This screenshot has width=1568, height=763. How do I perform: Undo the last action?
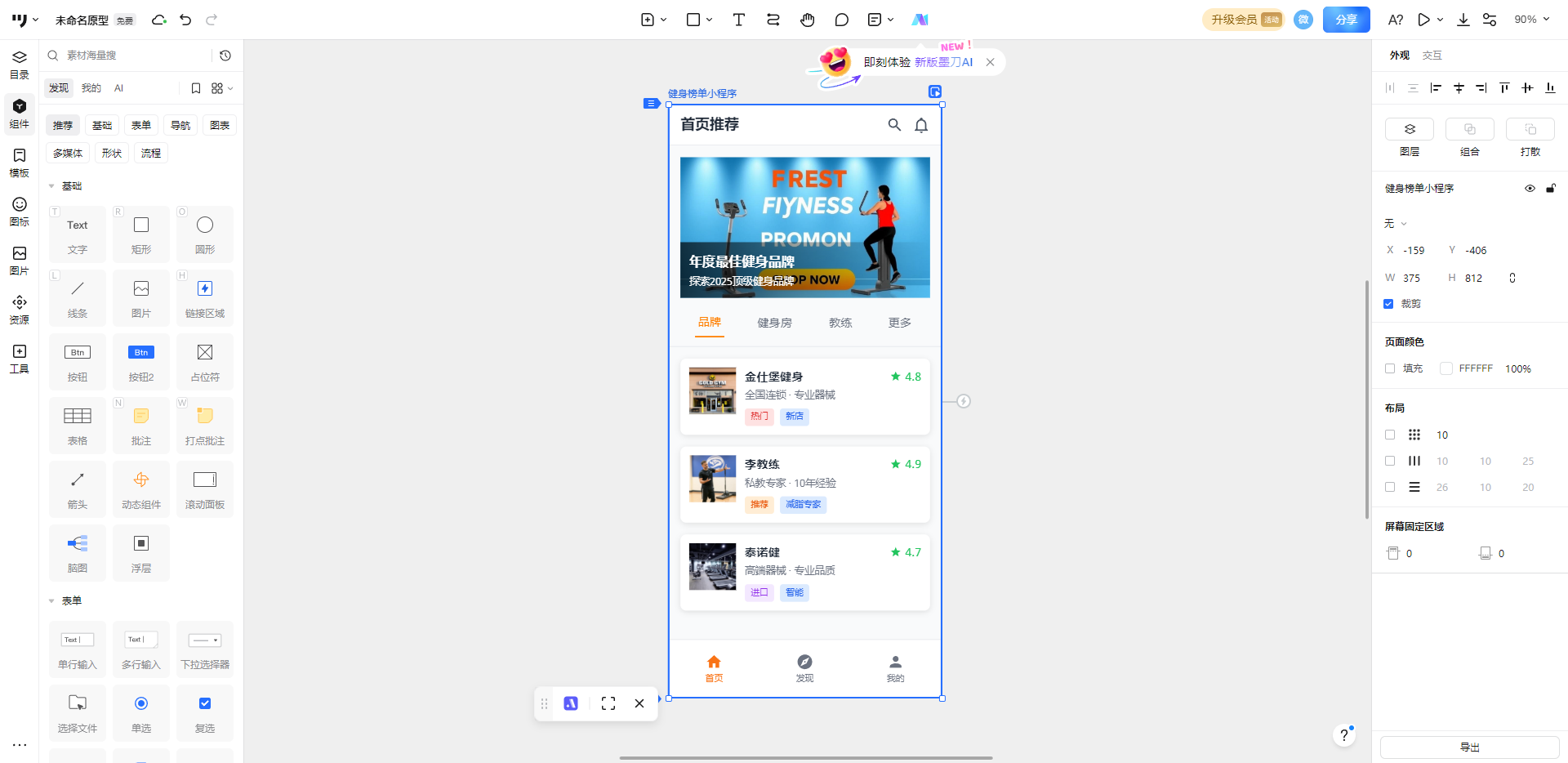coord(185,20)
